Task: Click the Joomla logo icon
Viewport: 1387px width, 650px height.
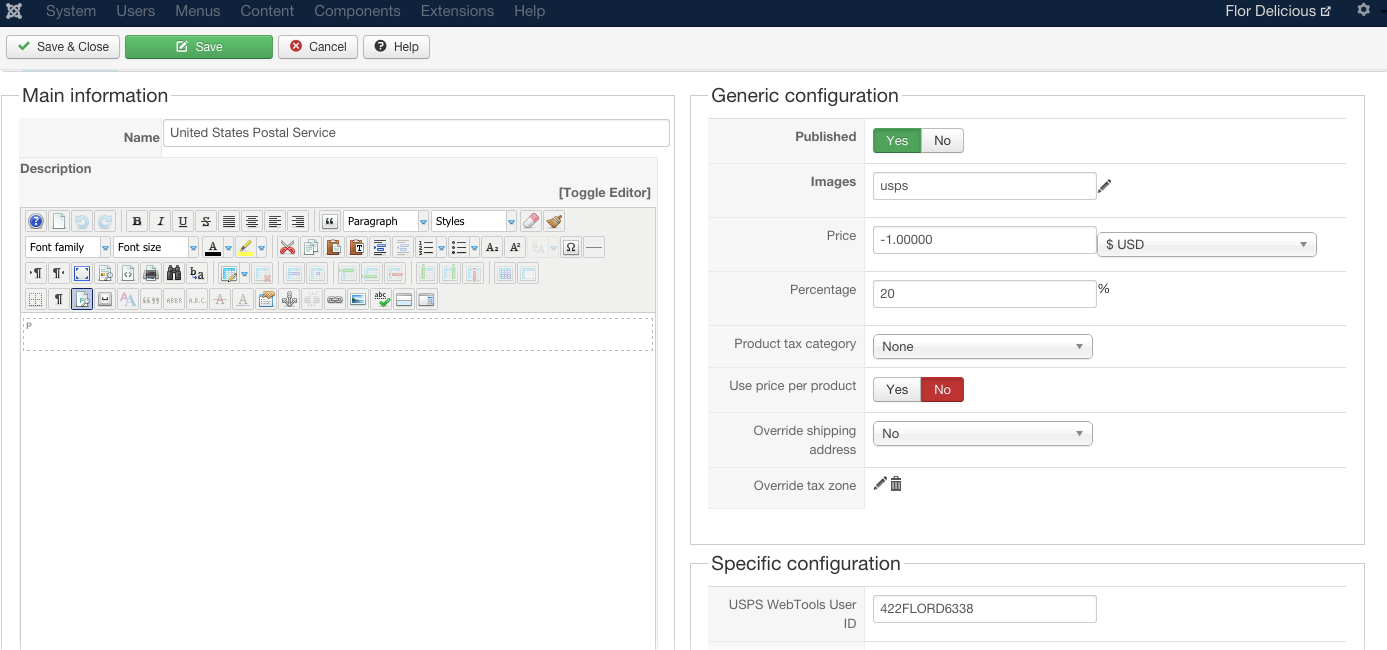Action: 14,11
